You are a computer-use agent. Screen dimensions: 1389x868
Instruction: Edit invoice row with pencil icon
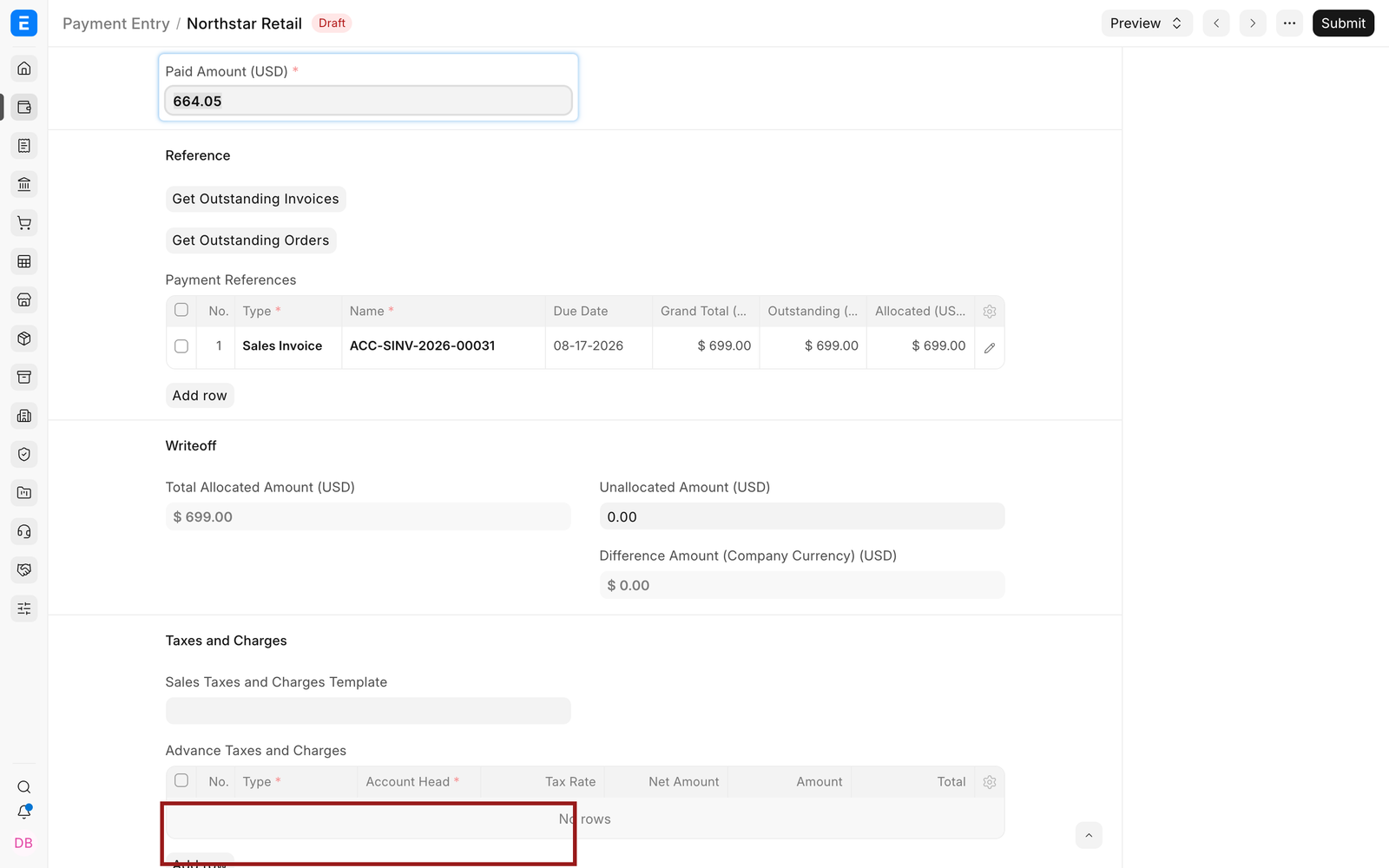pyautogui.click(x=990, y=347)
